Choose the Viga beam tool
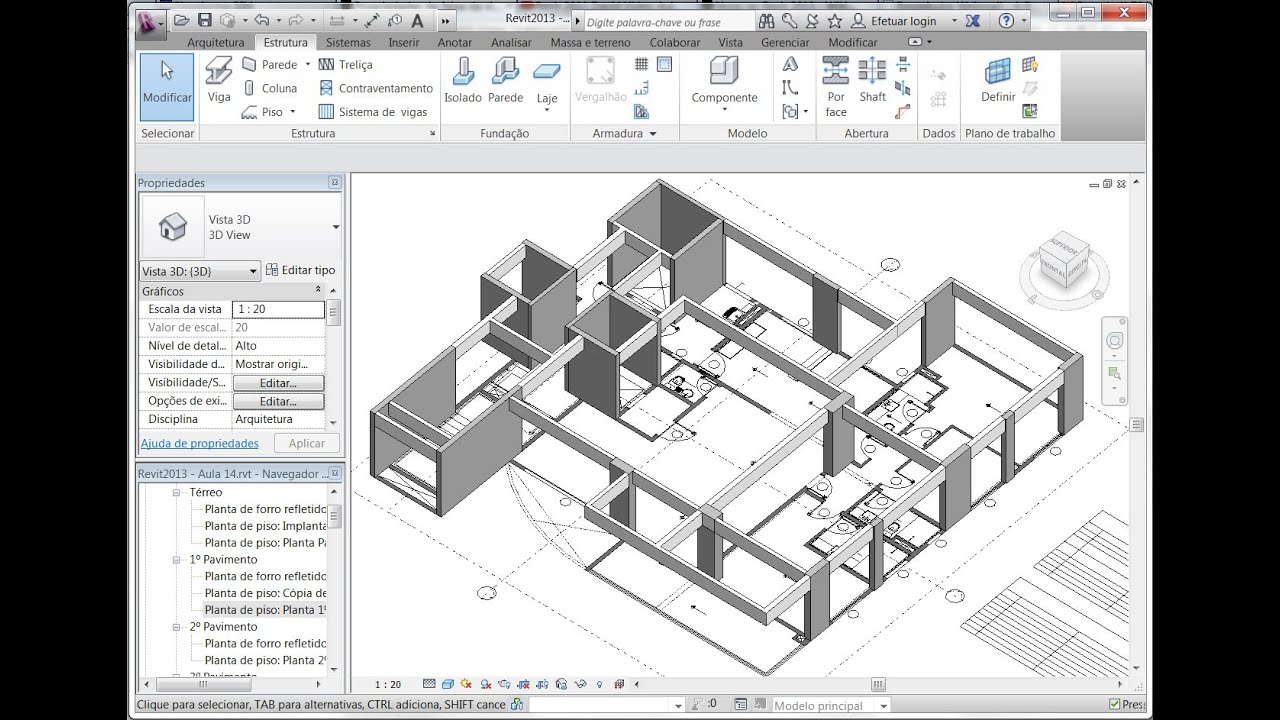This screenshot has width=1280, height=720. pyautogui.click(x=219, y=80)
